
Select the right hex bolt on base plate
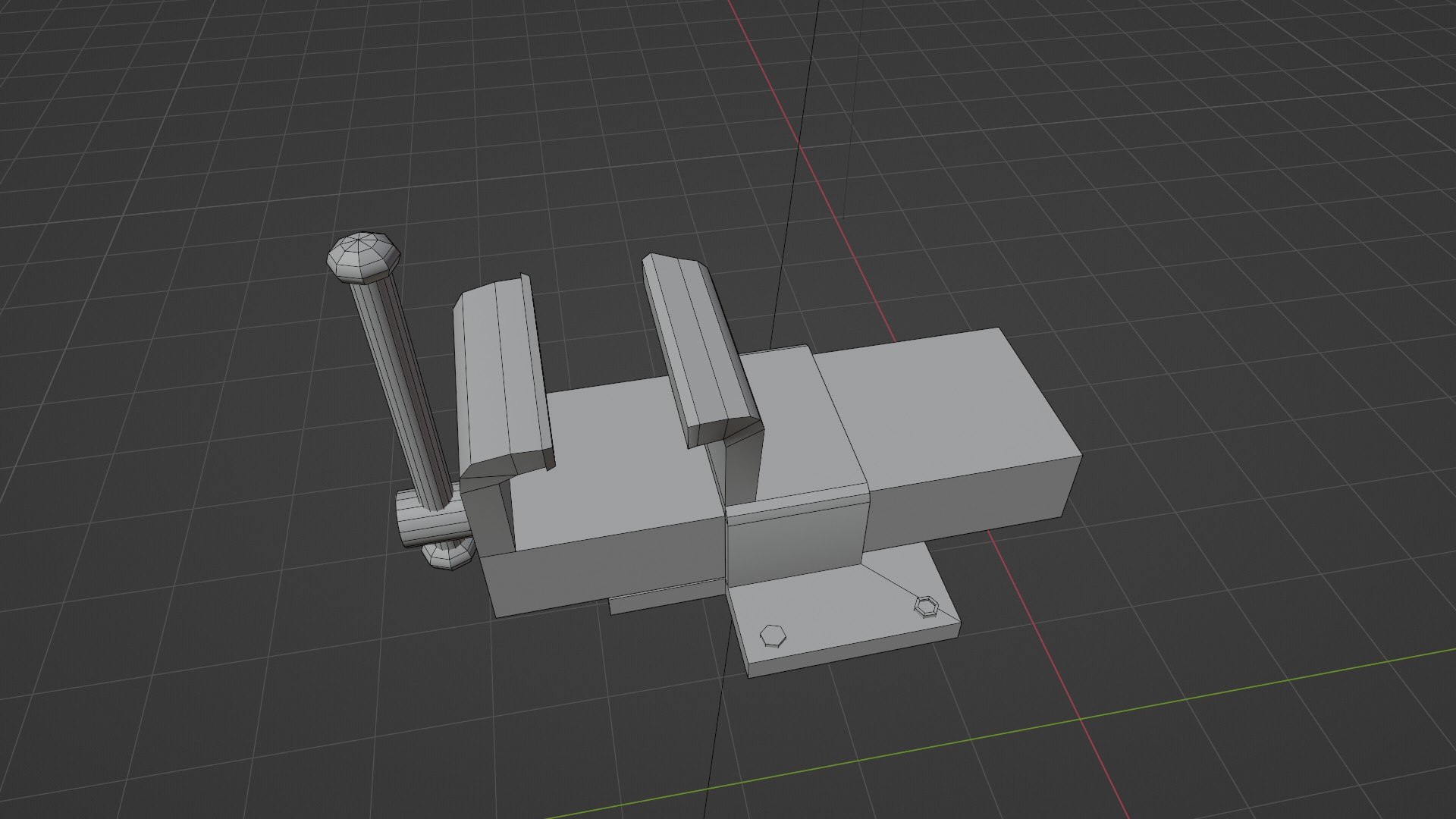(x=926, y=606)
